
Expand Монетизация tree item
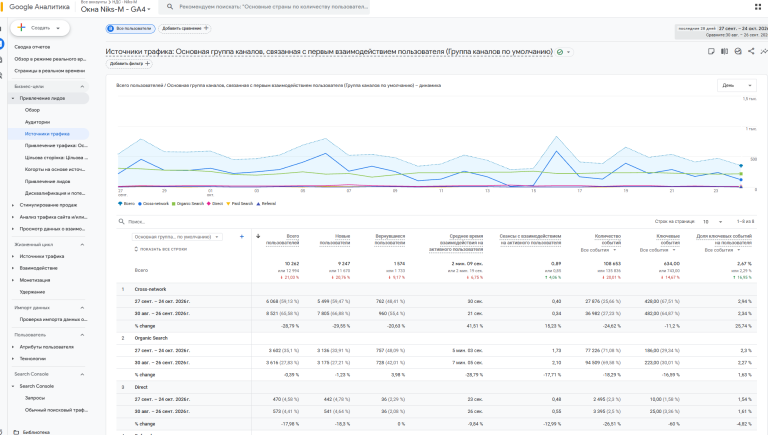pyautogui.click(x=13, y=280)
